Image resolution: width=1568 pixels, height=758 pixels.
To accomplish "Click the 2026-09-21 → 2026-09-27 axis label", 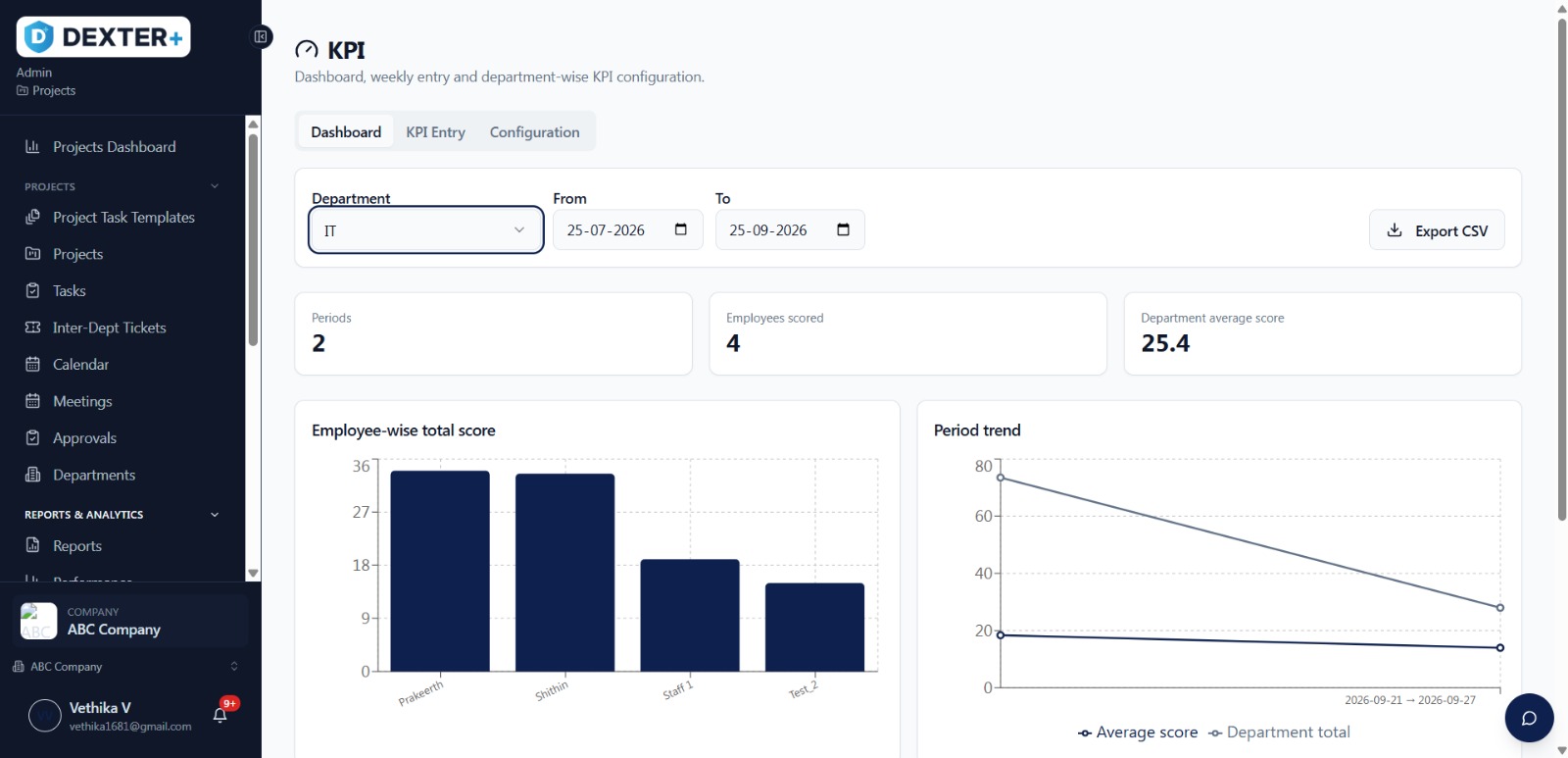I will [1410, 700].
